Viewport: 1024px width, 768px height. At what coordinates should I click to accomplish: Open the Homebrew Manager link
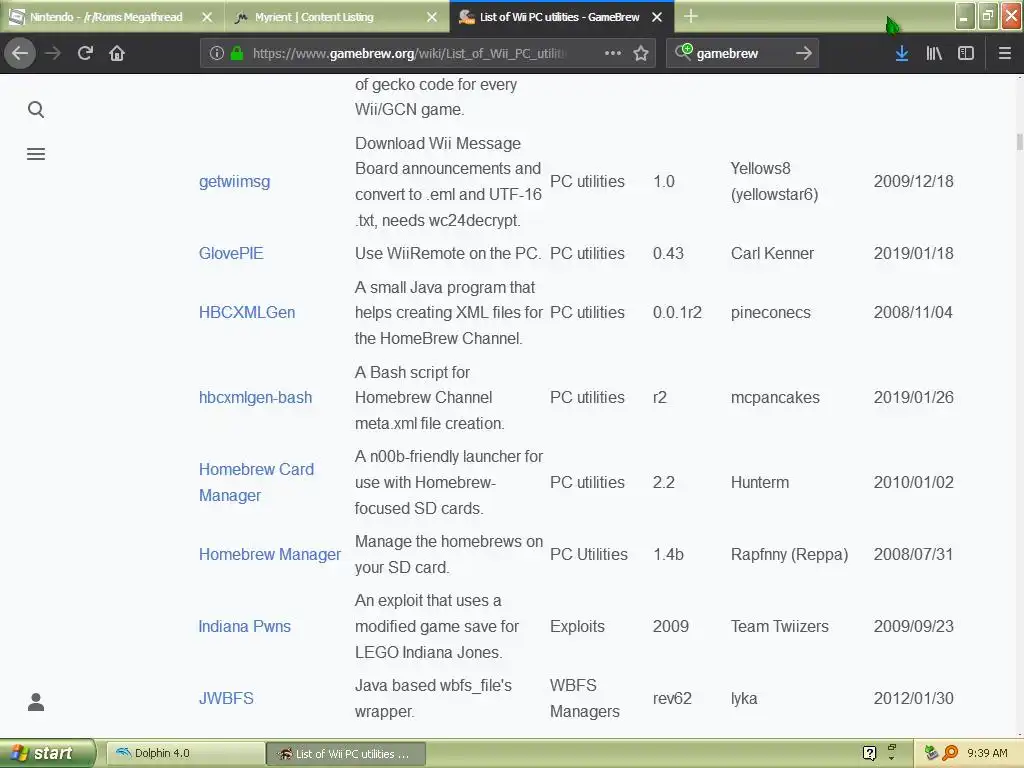click(270, 554)
